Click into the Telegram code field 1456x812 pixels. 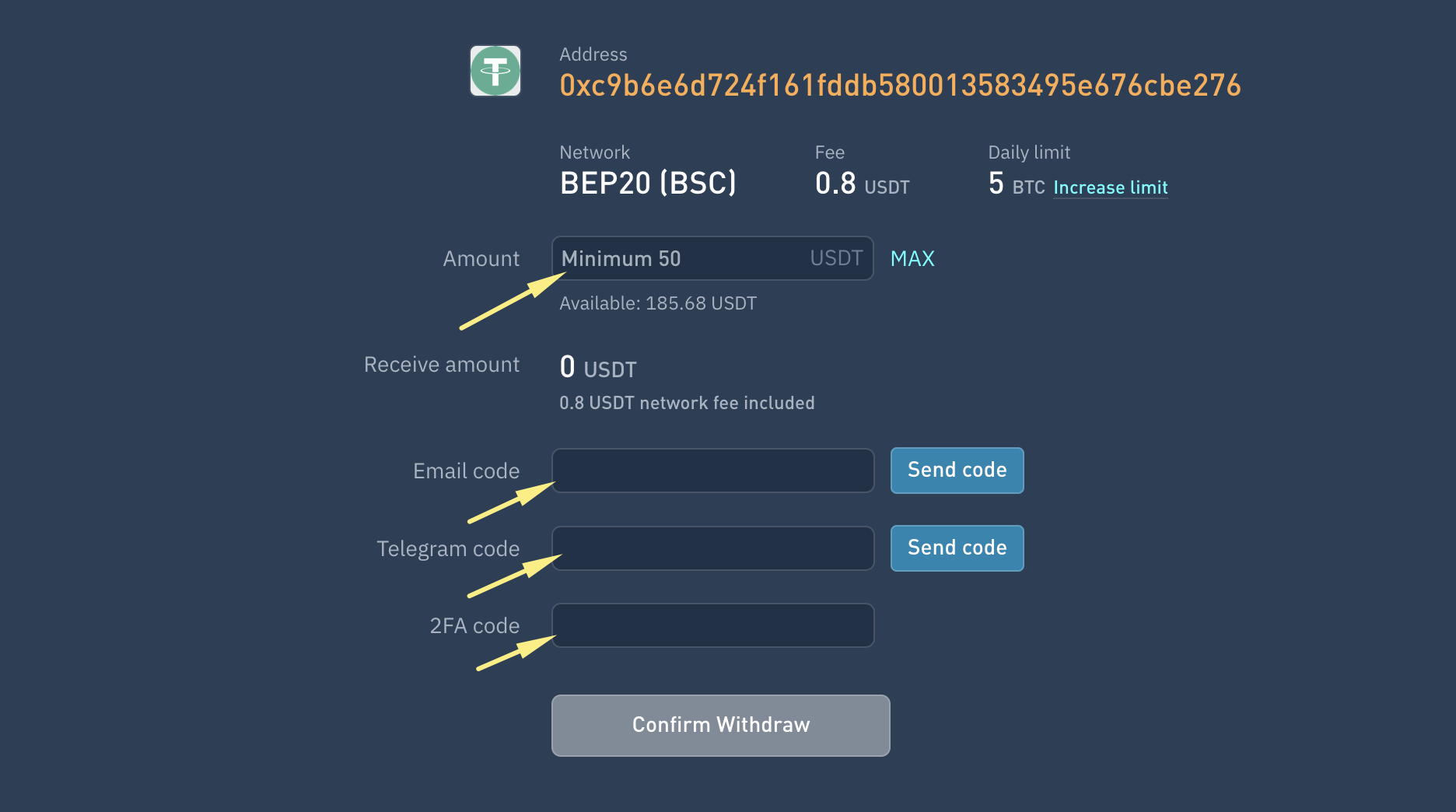tap(712, 548)
